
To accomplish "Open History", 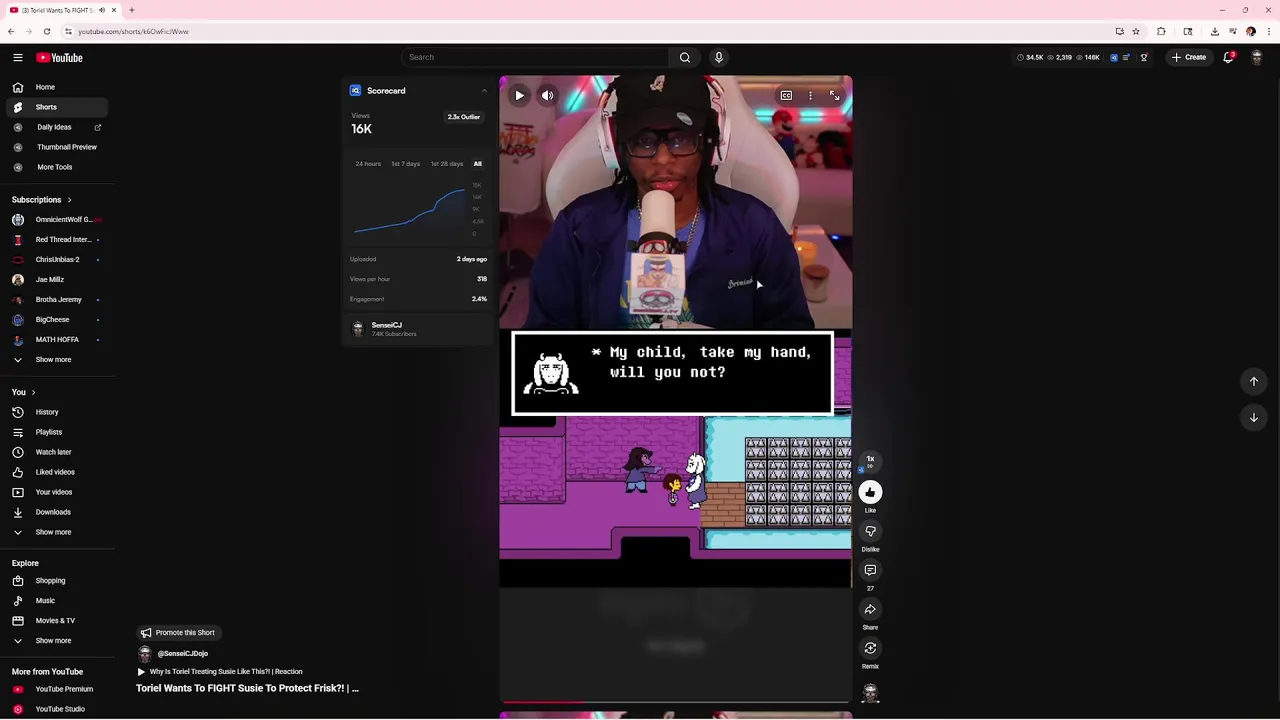I will point(58,412).
